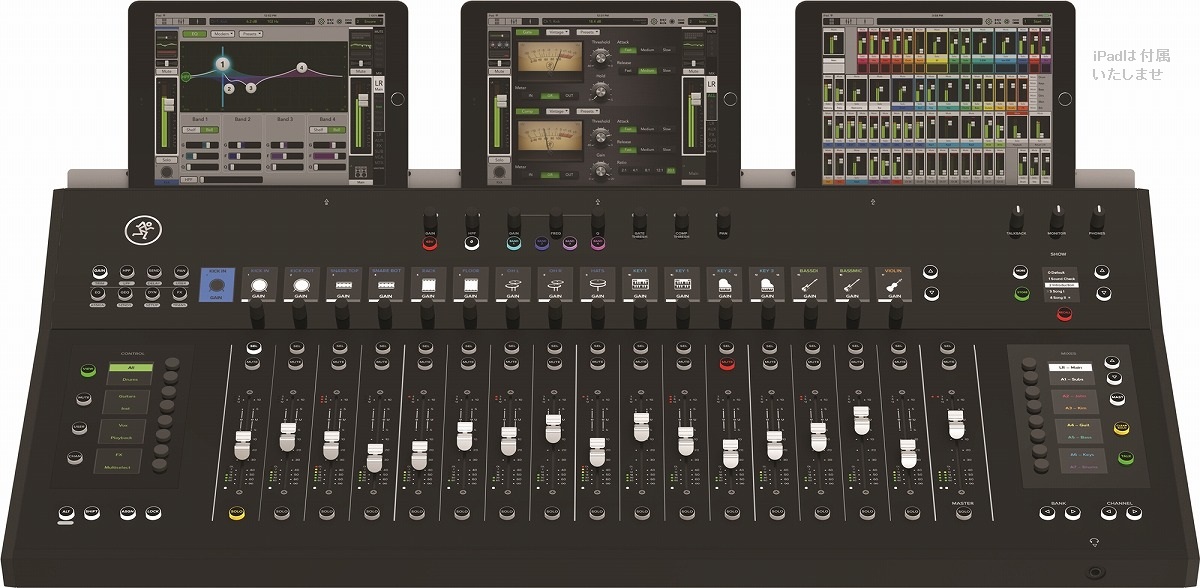Step CHANNEL left with arrow button

tap(1109, 513)
